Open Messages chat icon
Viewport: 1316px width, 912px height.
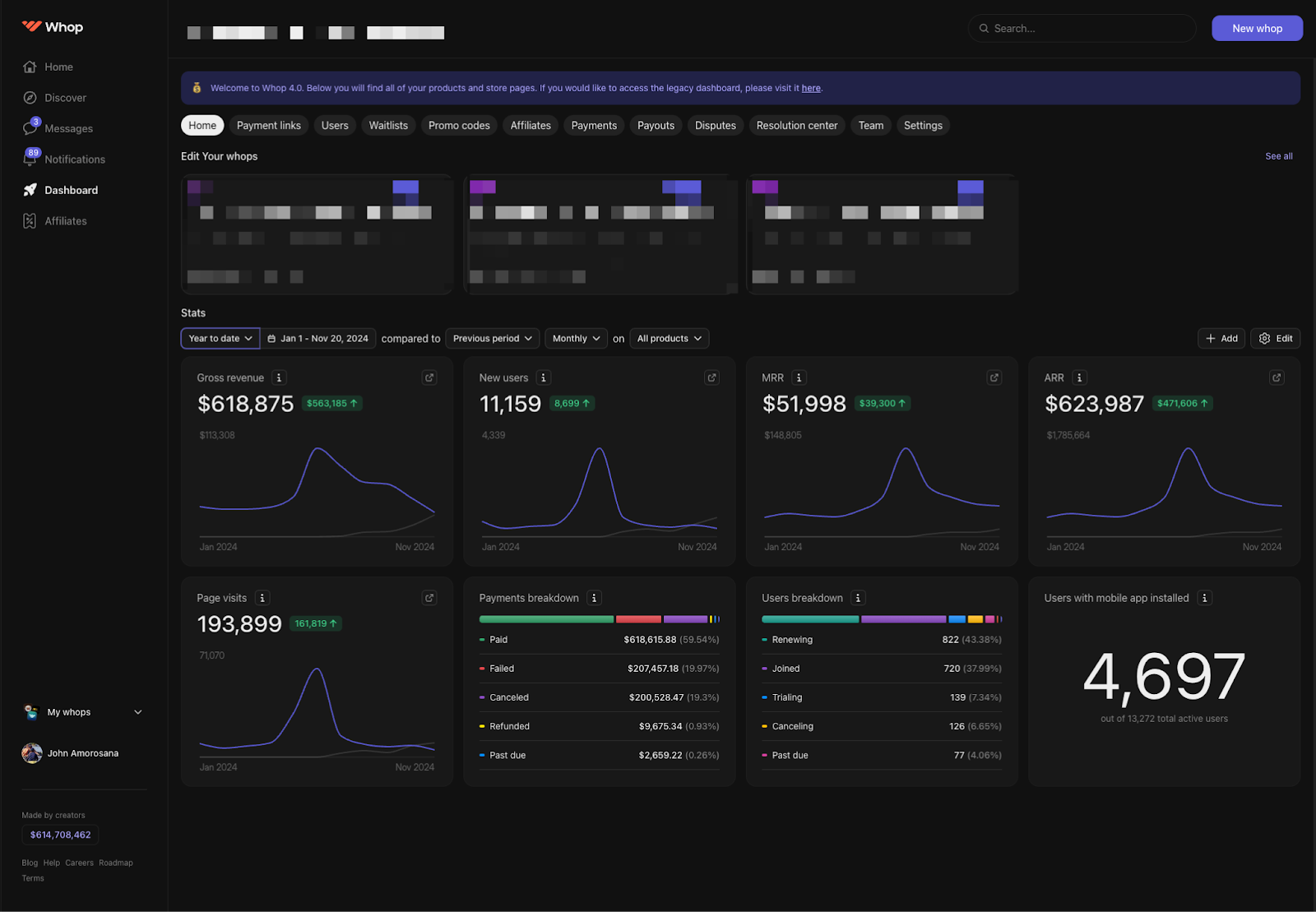tap(30, 128)
